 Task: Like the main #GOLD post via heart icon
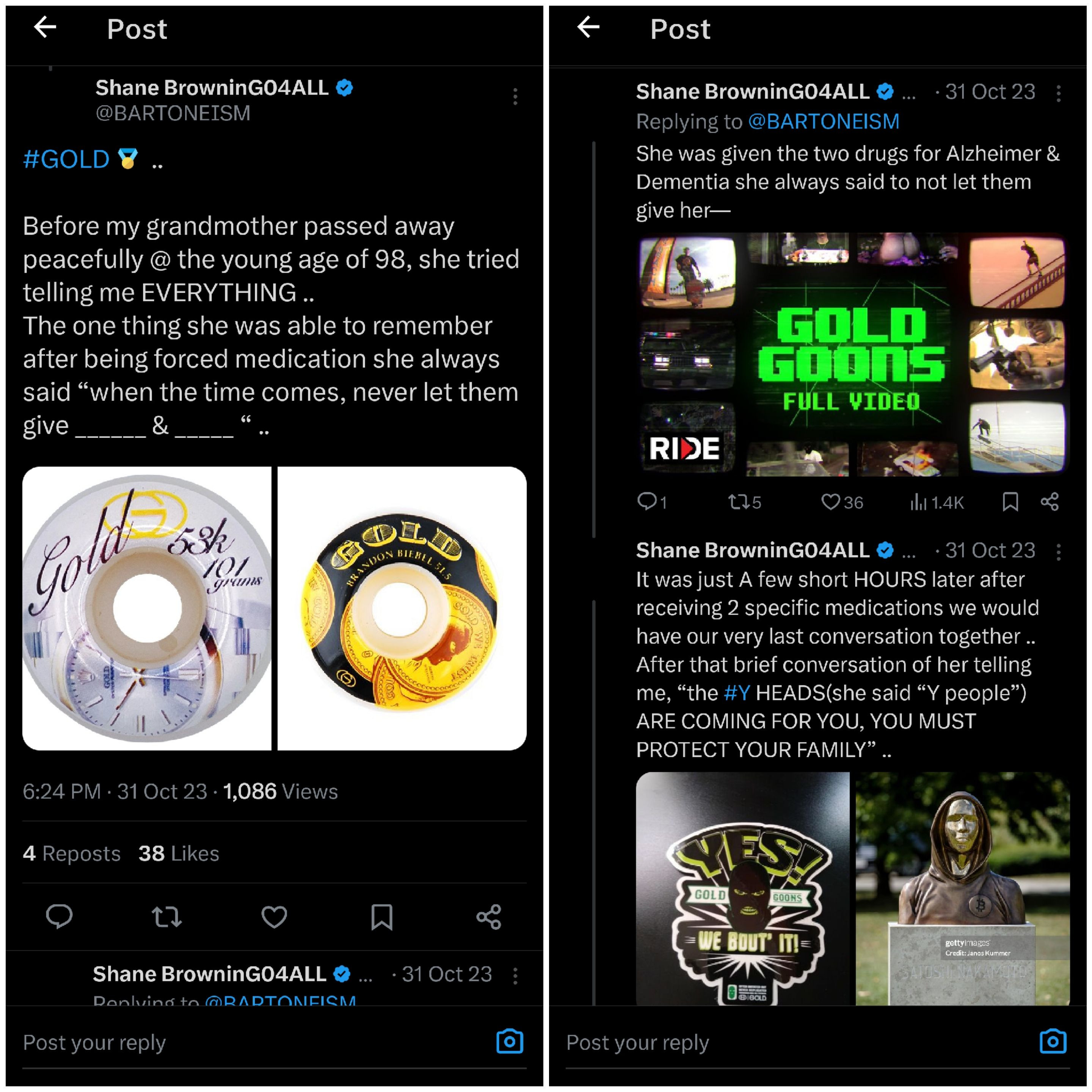(274, 917)
